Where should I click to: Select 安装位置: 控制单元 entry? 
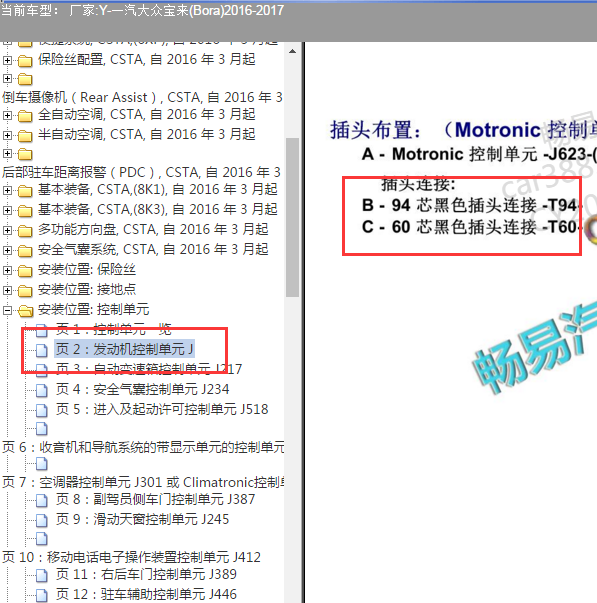[93, 310]
